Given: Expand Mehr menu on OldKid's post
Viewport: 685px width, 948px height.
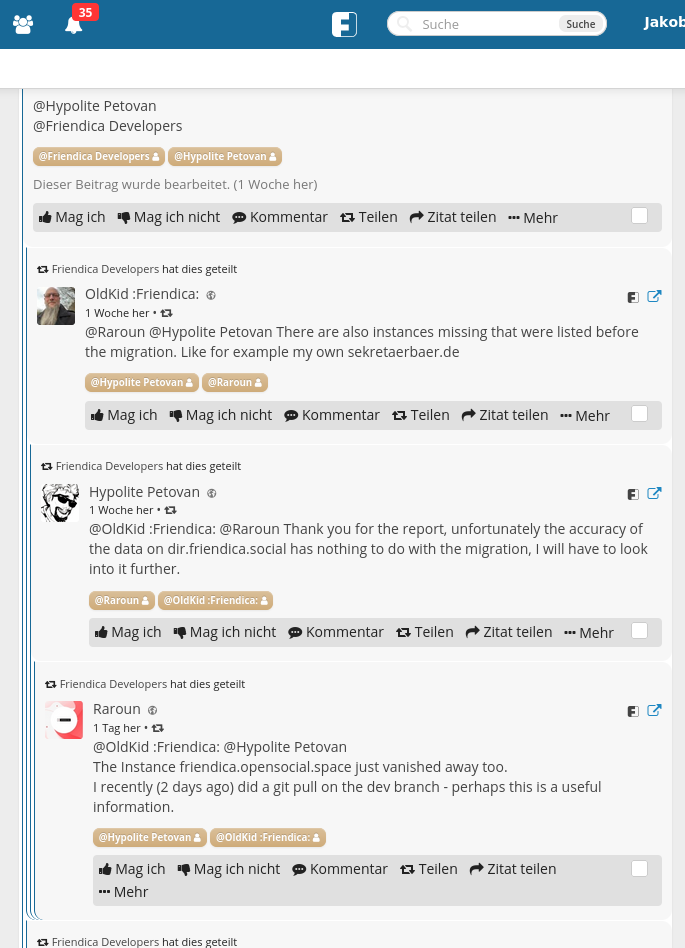Looking at the screenshot, I should coord(585,416).
